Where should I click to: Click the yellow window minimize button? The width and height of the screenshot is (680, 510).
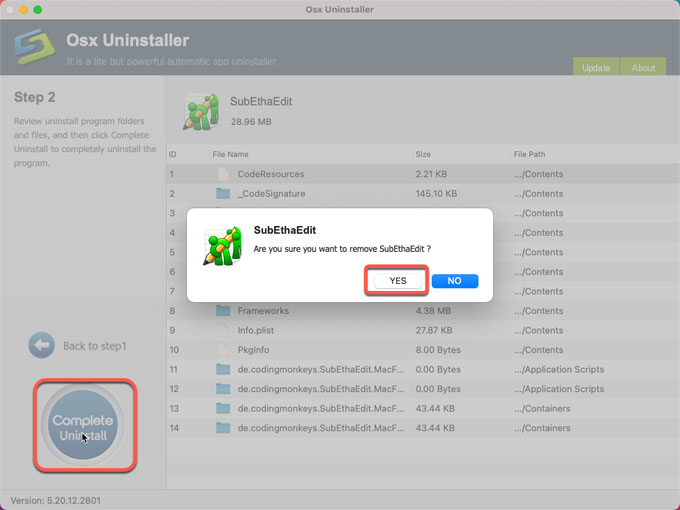[x=24, y=10]
